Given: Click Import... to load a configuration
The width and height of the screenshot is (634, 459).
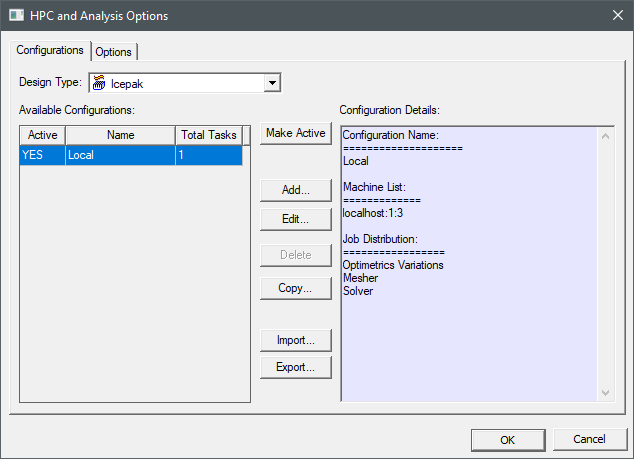Looking at the screenshot, I should (295, 340).
